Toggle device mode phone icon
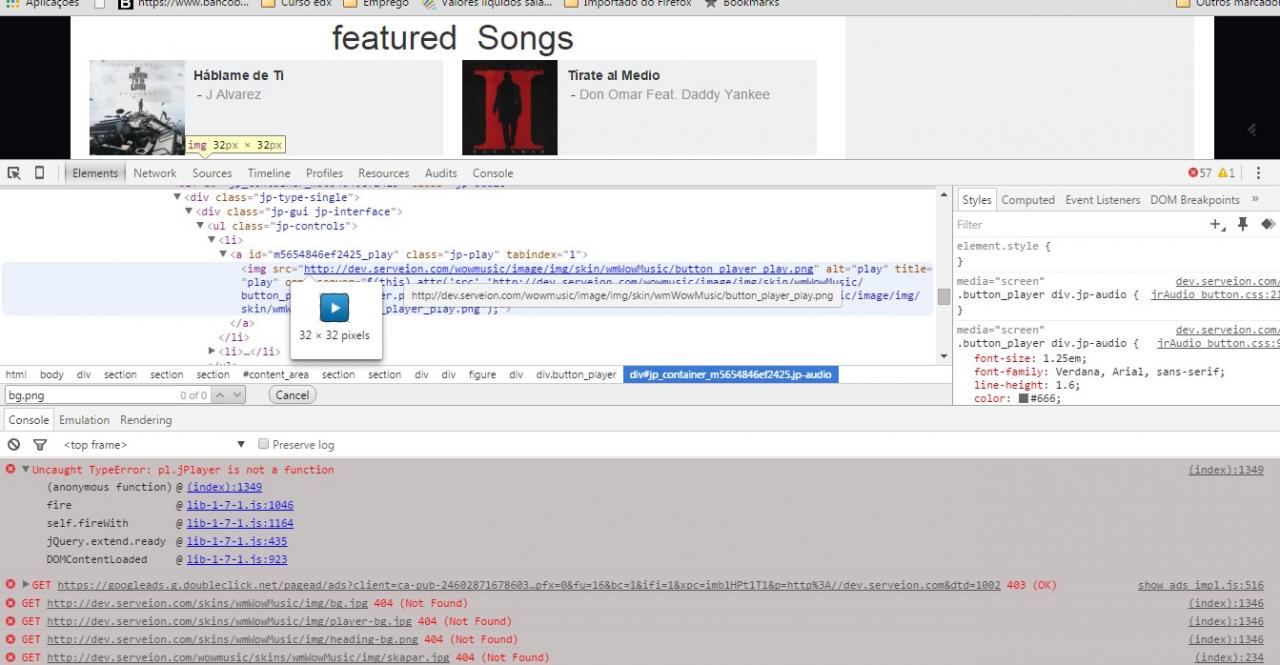This screenshot has width=1280, height=665. click(40, 173)
